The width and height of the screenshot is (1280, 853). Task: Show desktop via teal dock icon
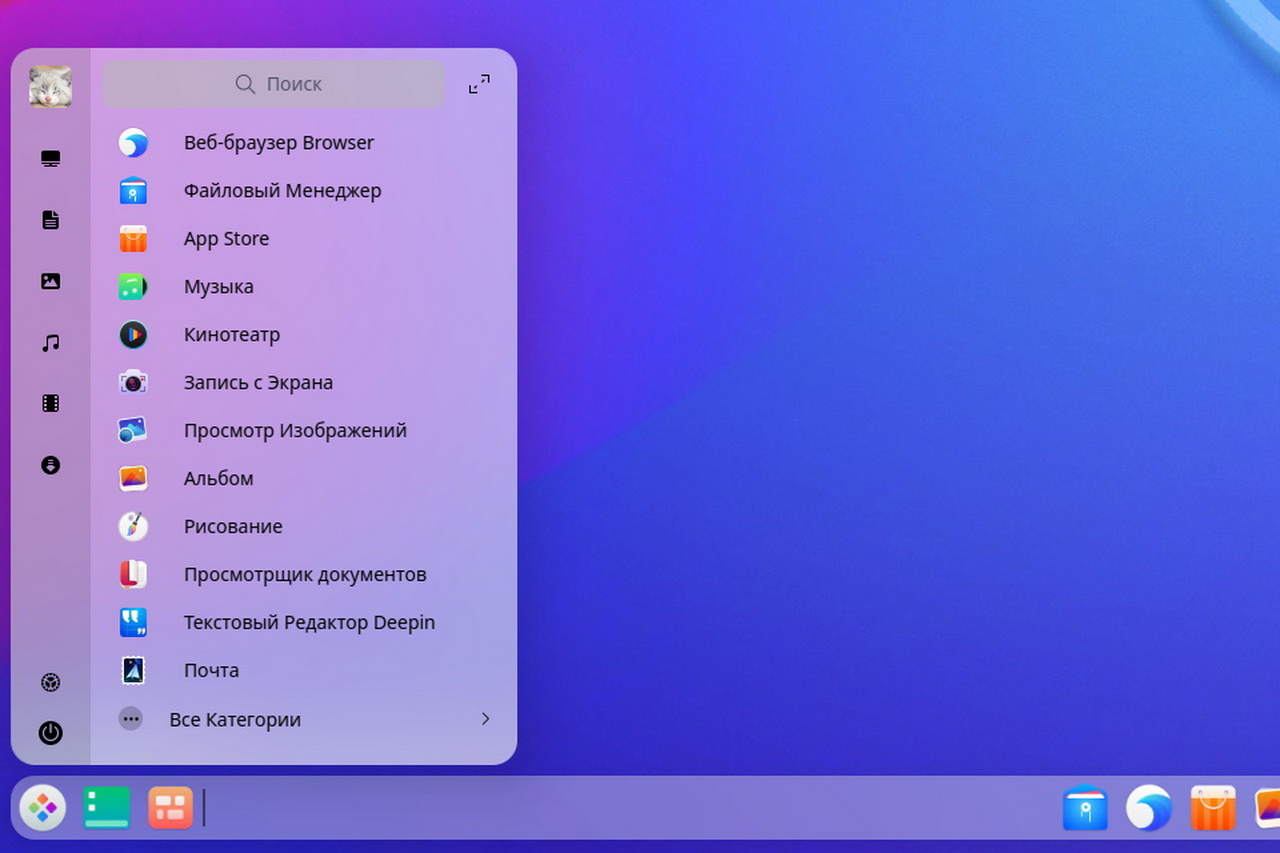pos(107,808)
